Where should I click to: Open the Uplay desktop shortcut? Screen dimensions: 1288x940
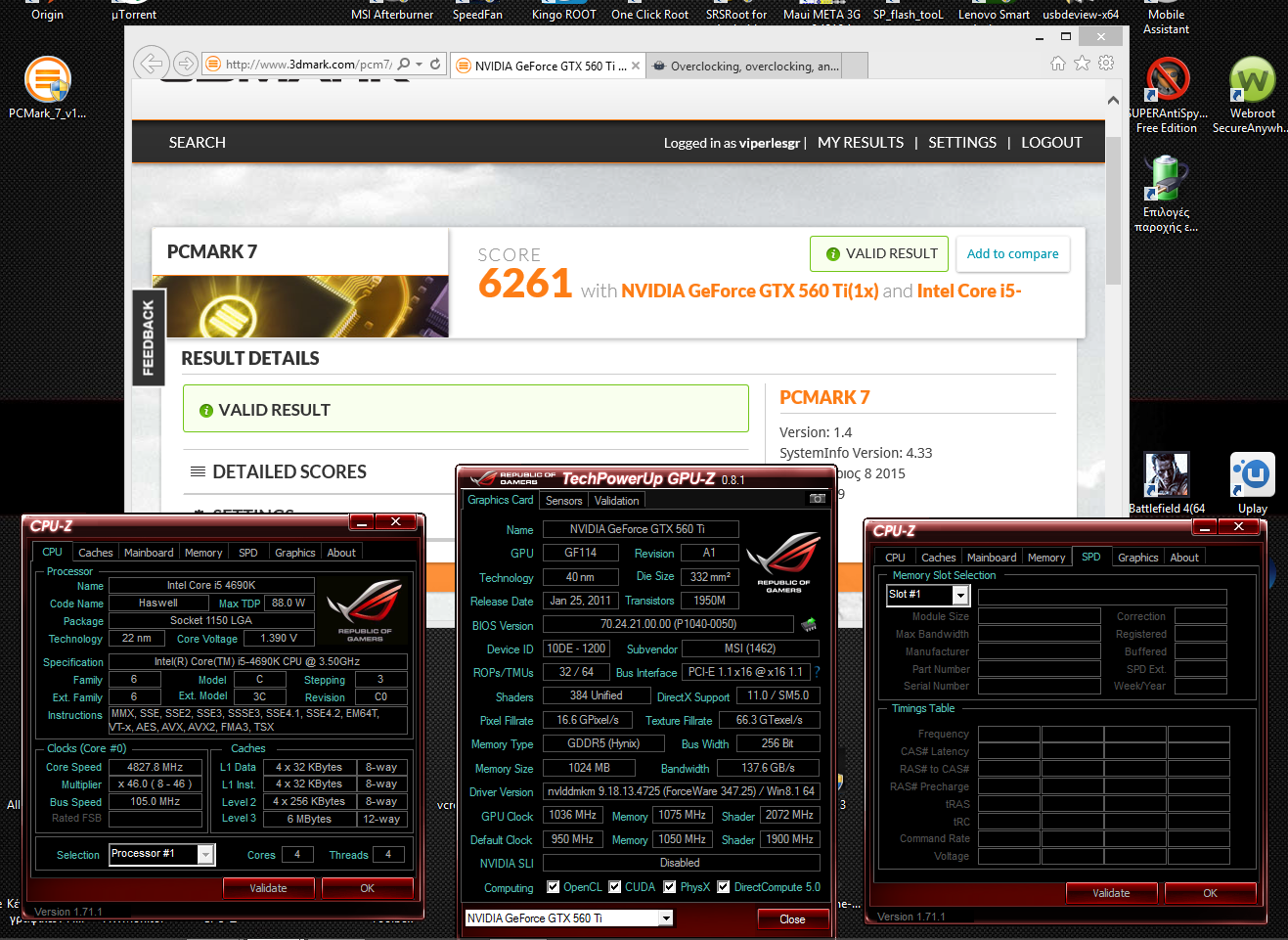[x=1252, y=483]
